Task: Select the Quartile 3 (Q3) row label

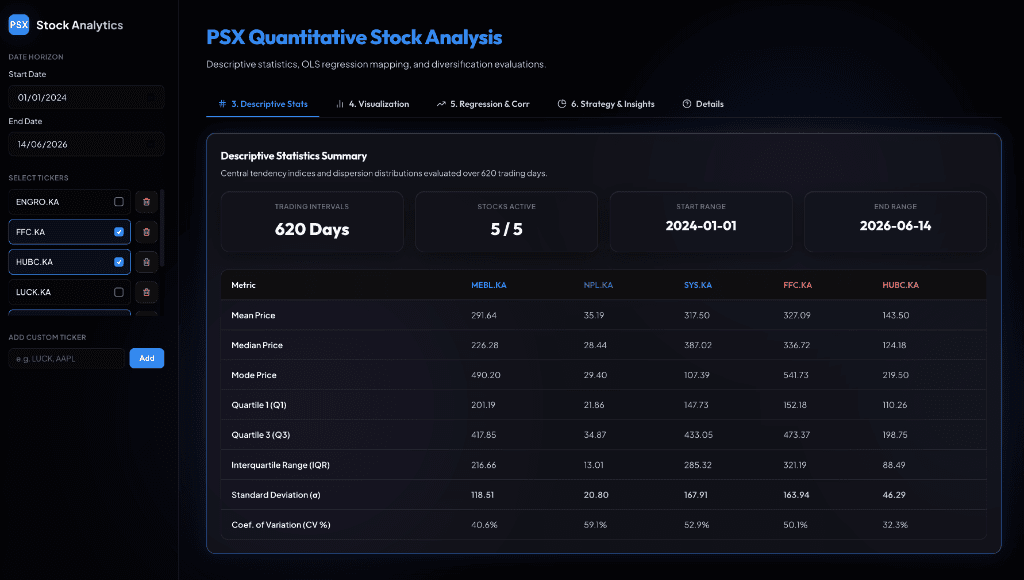Action: pos(261,435)
